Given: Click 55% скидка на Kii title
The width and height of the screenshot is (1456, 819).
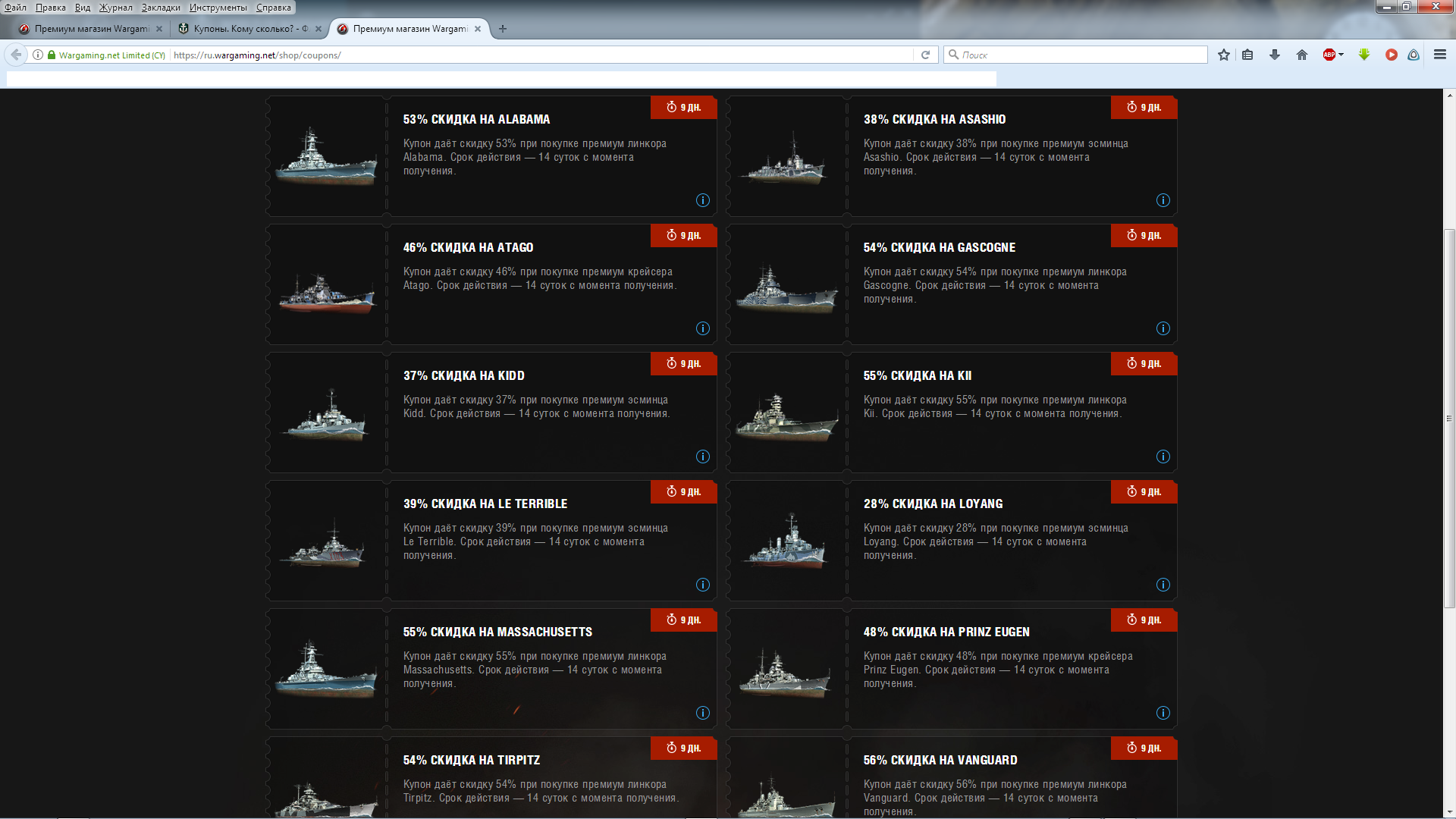Looking at the screenshot, I should coord(917,375).
